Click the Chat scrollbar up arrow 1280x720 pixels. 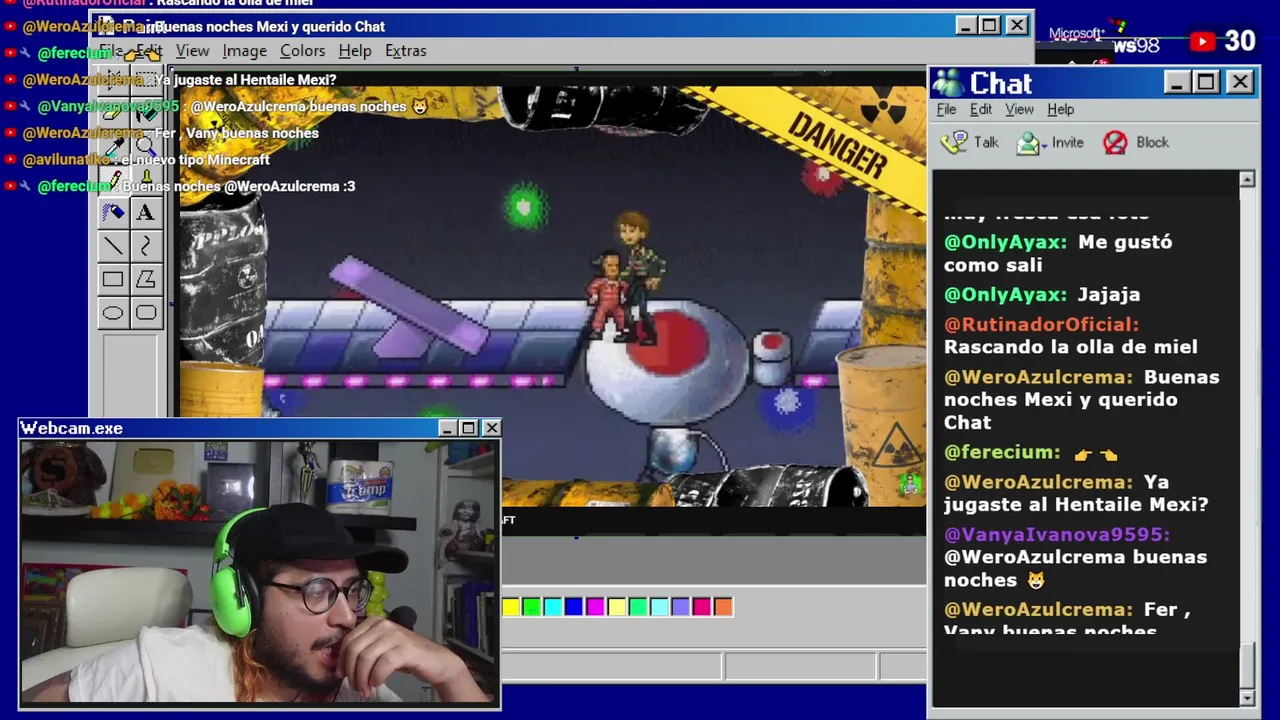point(1247,179)
